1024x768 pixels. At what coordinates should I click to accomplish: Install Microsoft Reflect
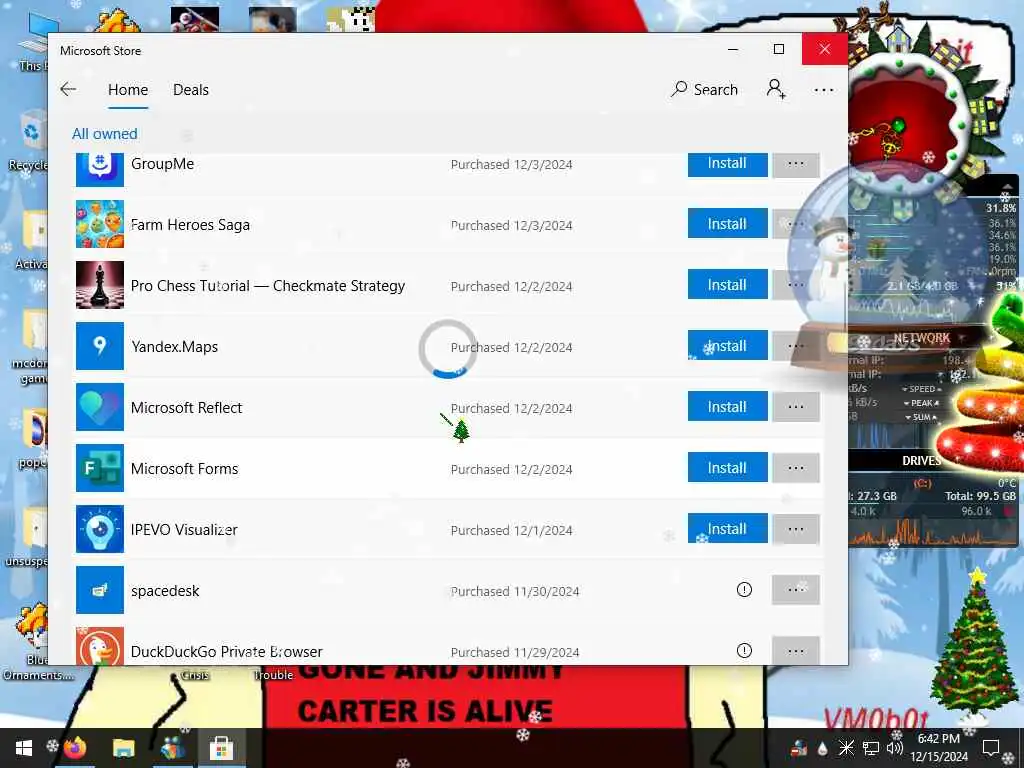click(728, 407)
